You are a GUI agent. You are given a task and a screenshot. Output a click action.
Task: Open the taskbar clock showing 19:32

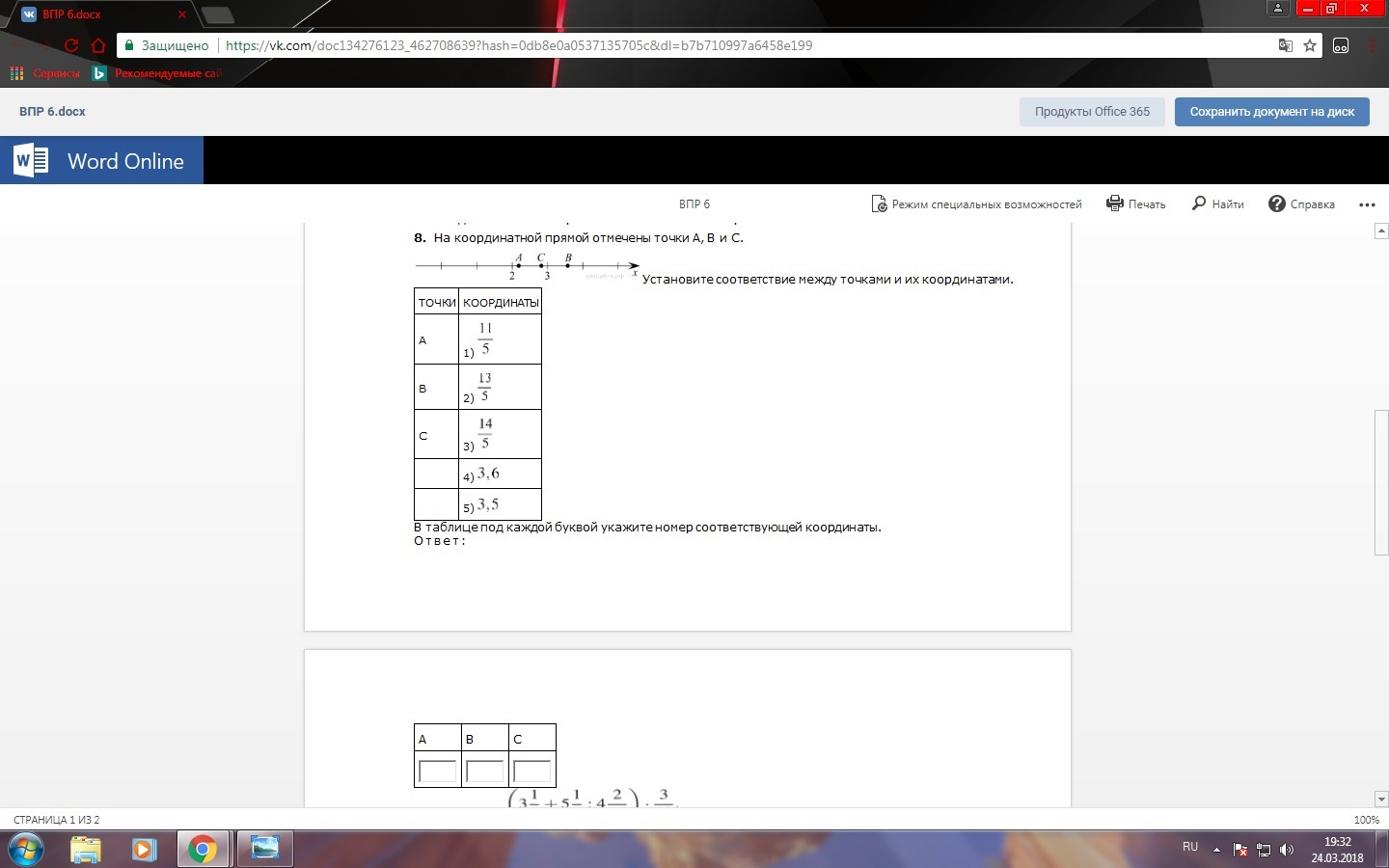pos(1337,850)
